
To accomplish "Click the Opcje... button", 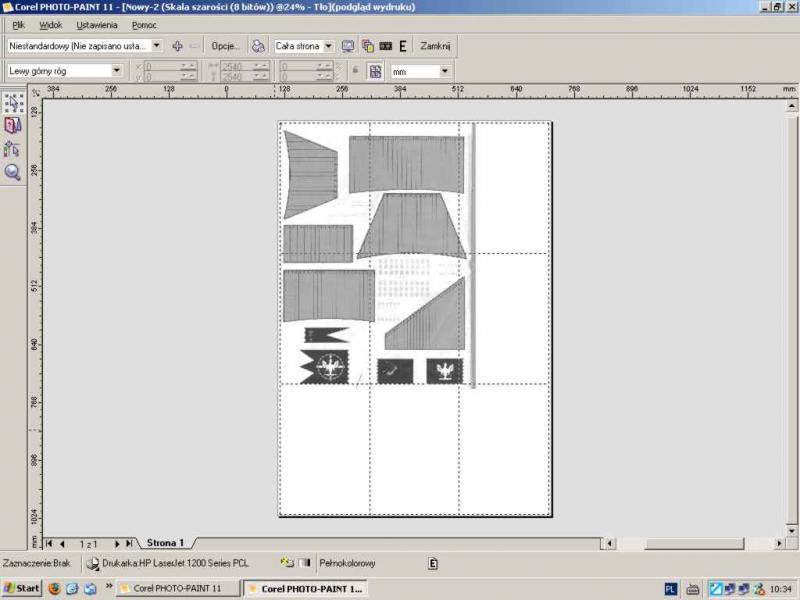I will (225, 46).
